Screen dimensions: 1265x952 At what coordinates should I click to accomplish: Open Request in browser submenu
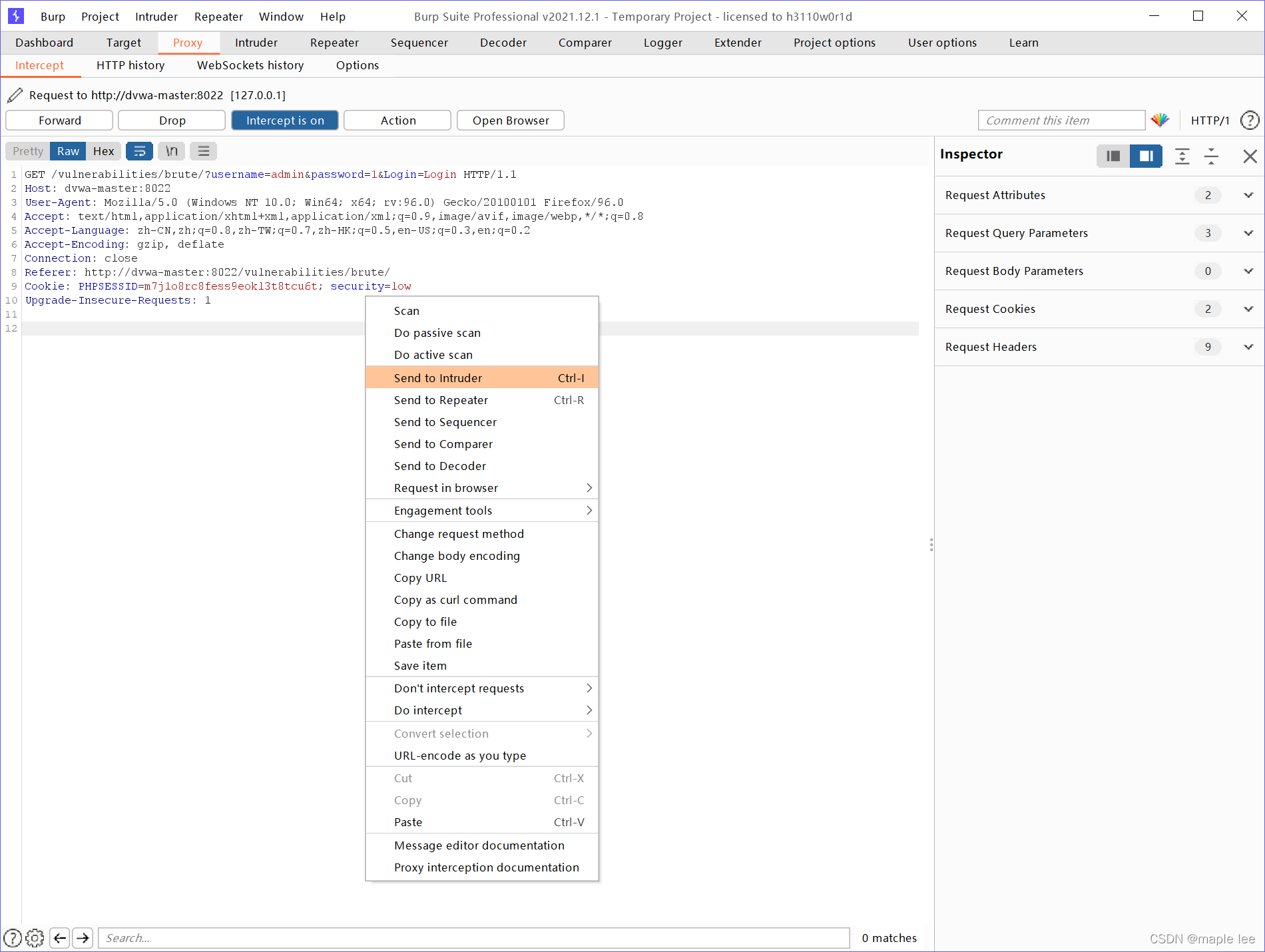coord(482,488)
